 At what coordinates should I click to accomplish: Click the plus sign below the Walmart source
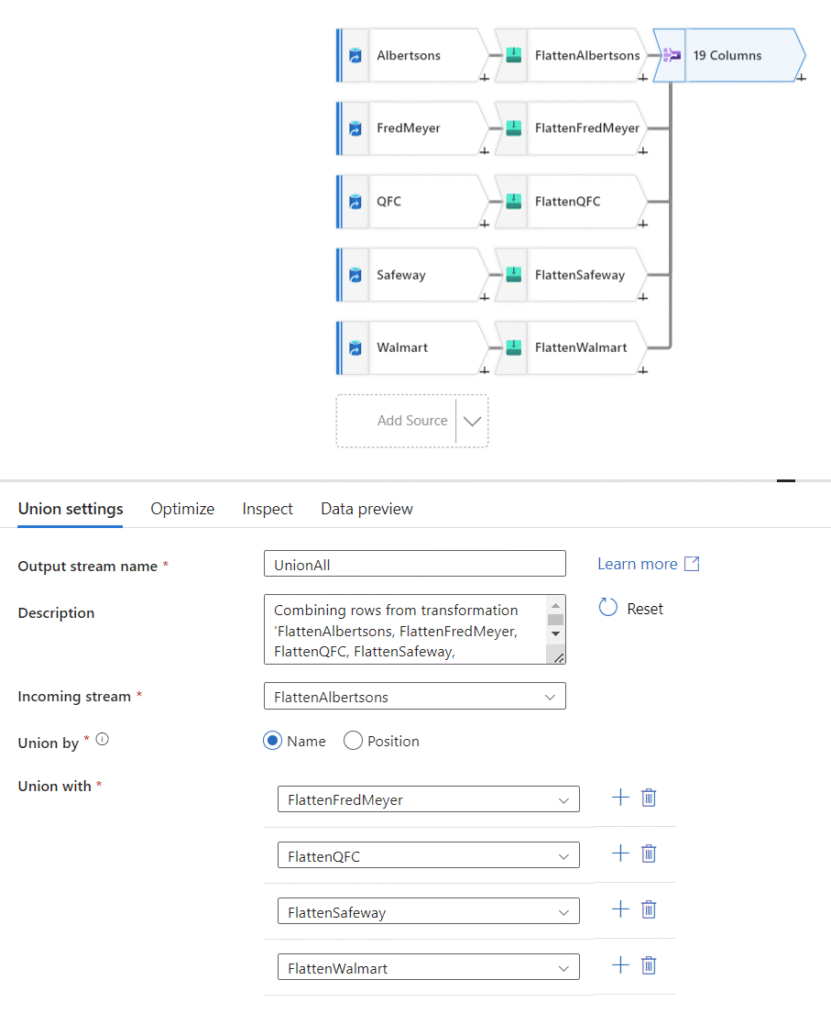(484, 370)
